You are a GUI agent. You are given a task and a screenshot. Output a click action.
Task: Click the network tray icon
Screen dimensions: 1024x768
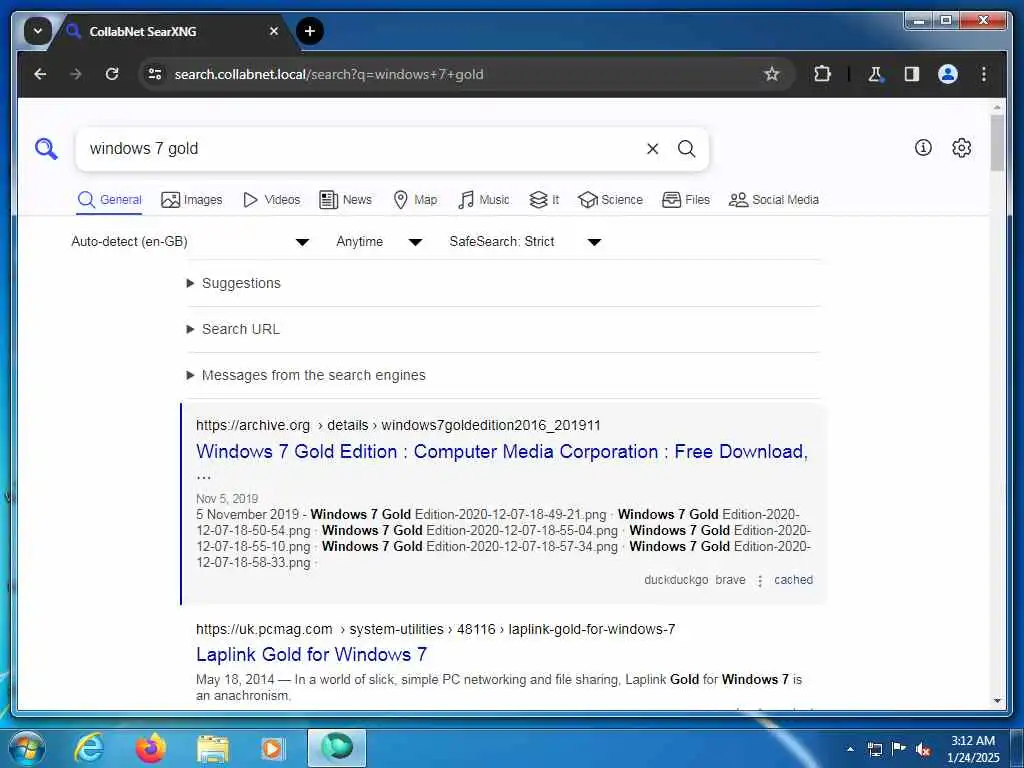point(874,749)
